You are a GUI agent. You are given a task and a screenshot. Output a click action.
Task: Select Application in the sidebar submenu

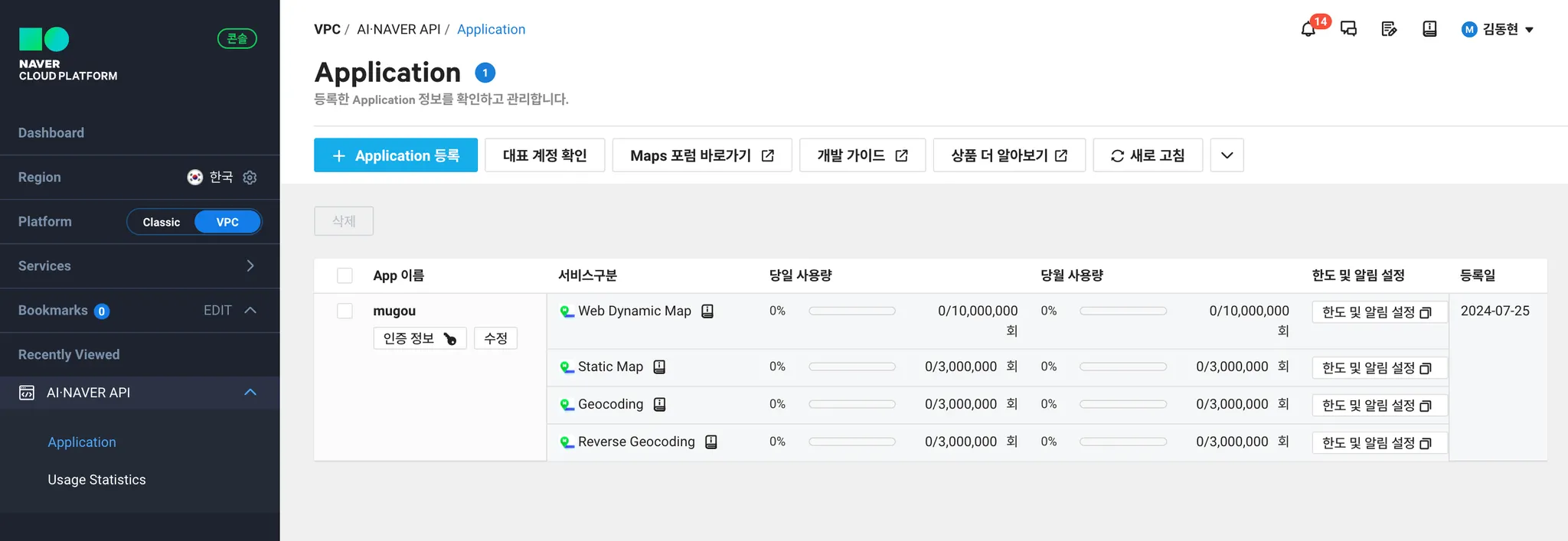coord(82,442)
